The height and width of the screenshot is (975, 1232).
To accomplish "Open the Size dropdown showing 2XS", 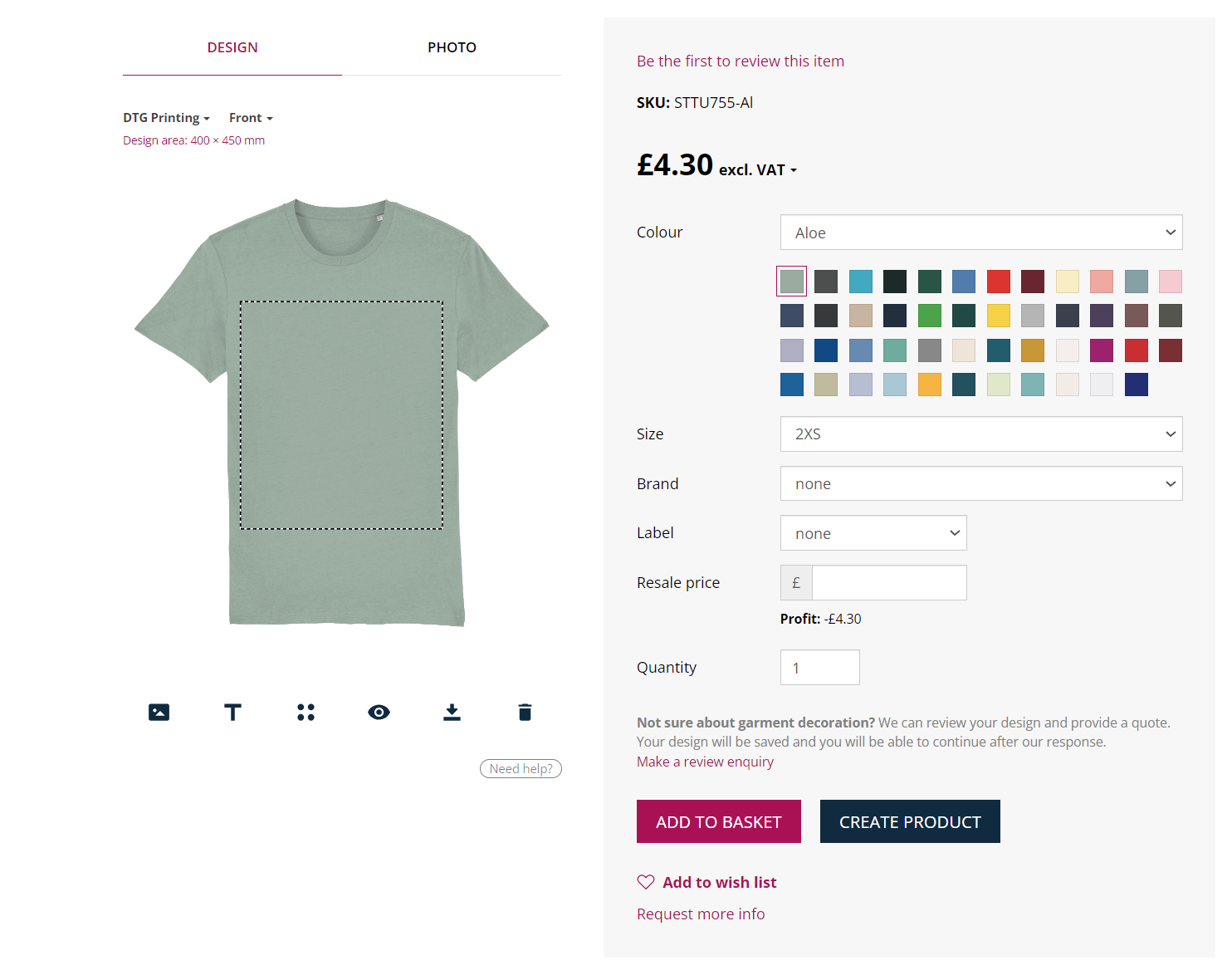I will click(980, 434).
